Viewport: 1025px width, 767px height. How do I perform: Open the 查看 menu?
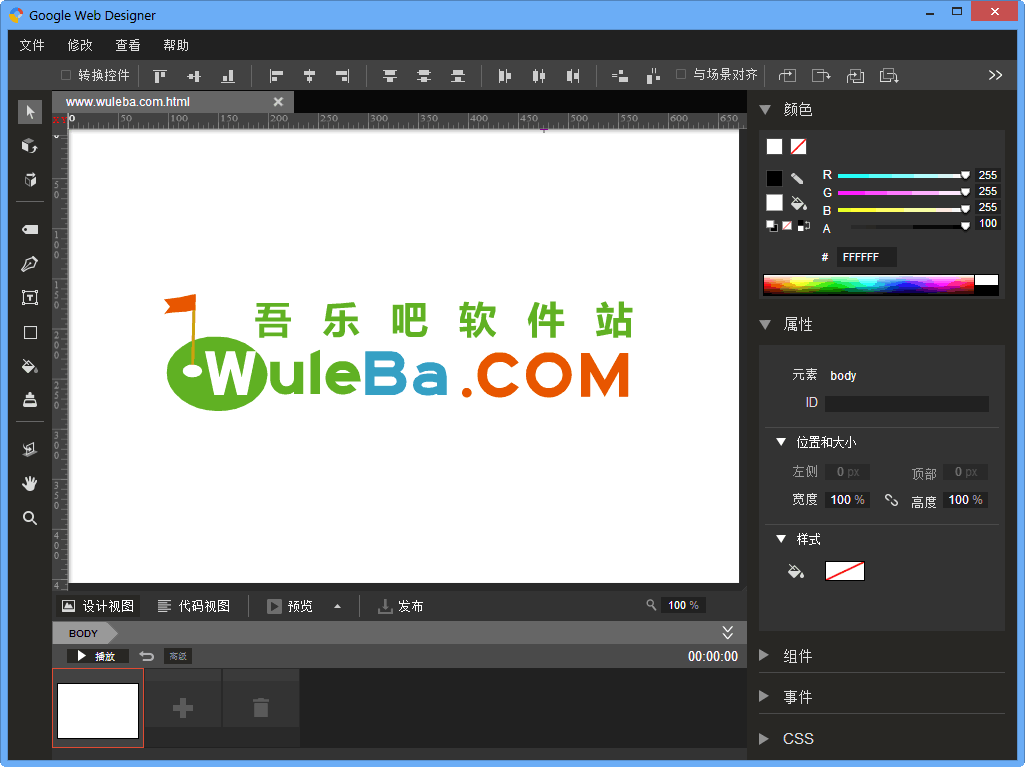click(127, 45)
